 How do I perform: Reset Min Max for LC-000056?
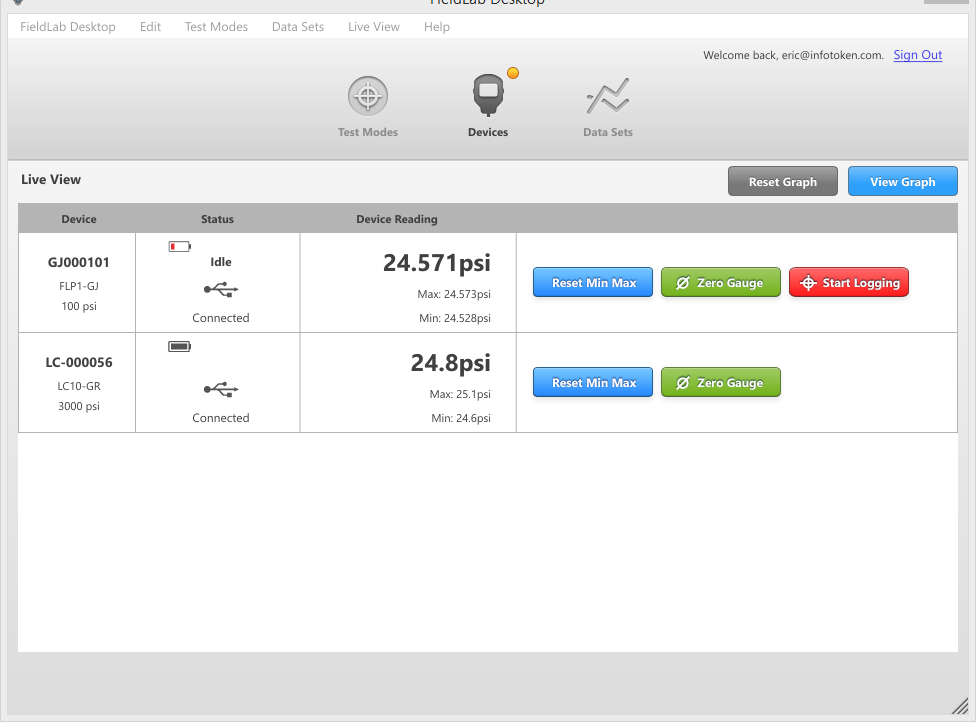point(593,382)
